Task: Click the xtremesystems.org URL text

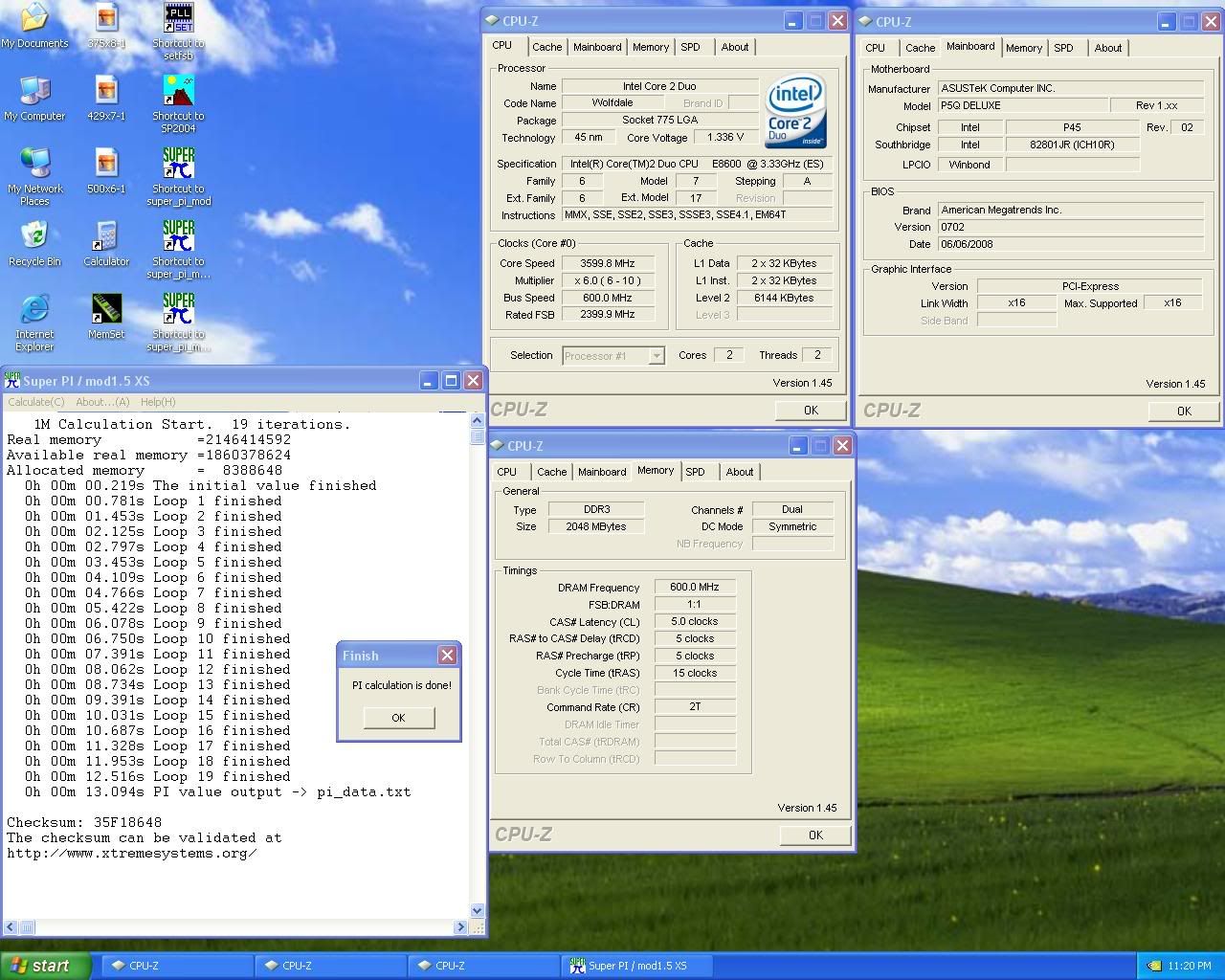Action: [x=132, y=853]
